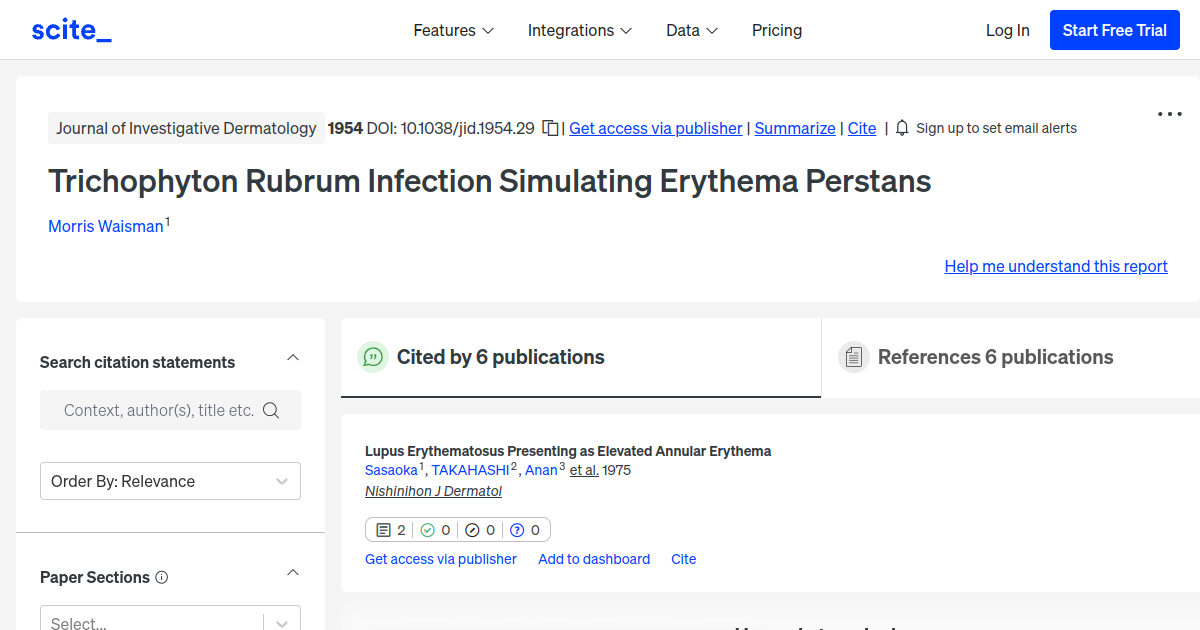Switch to the References 6 publications tab
The height and width of the screenshot is (630, 1200).
click(995, 356)
